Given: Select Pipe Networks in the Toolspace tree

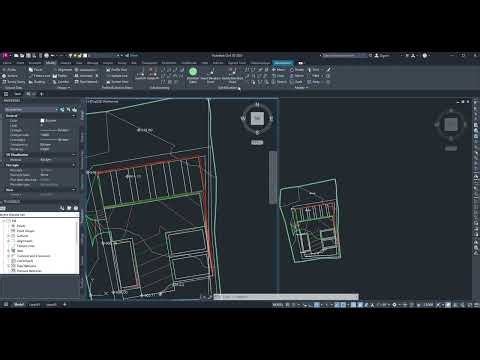Looking at the screenshot, I should tap(26, 266).
